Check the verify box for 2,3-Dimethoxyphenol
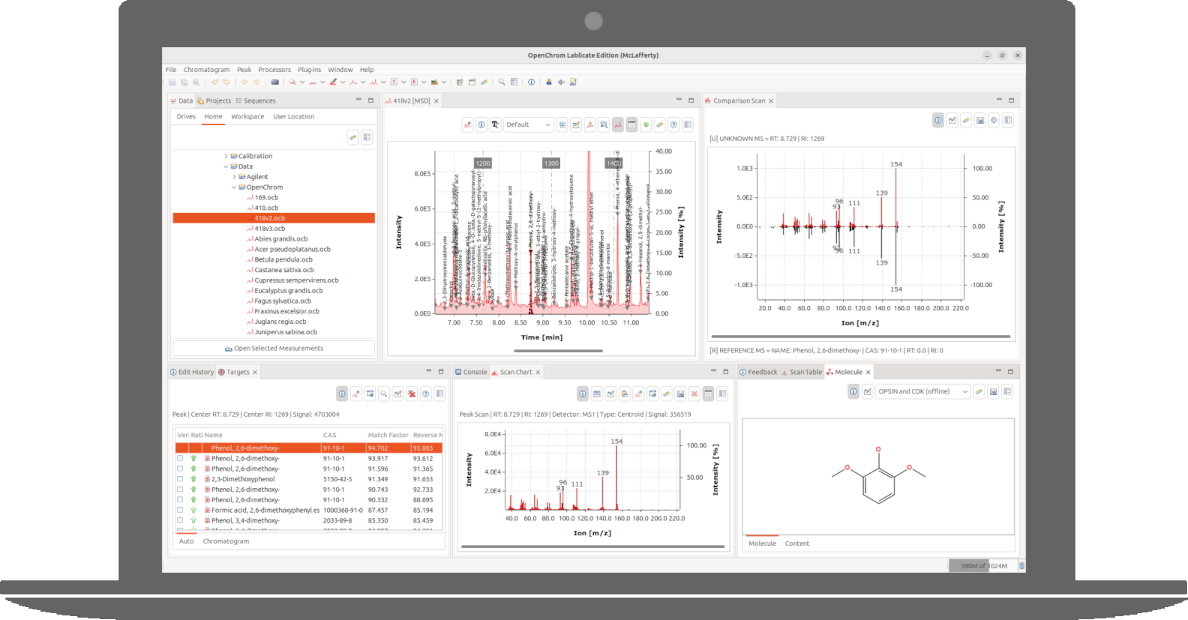The image size is (1188, 620). click(180, 479)
